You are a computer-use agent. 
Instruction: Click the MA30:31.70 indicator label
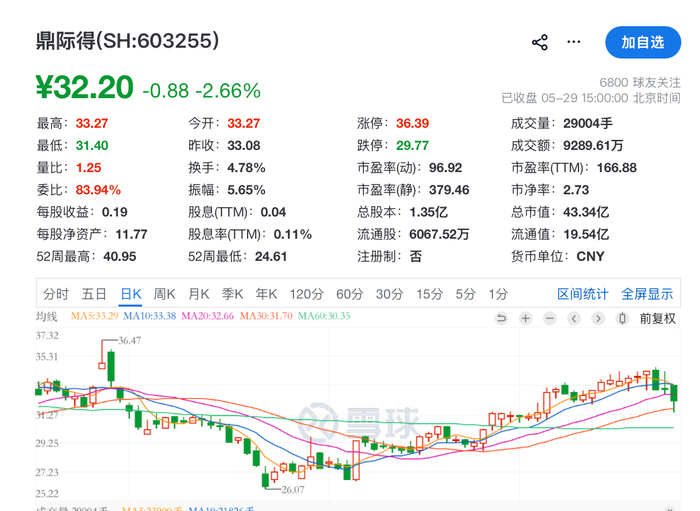coord(266,316)
